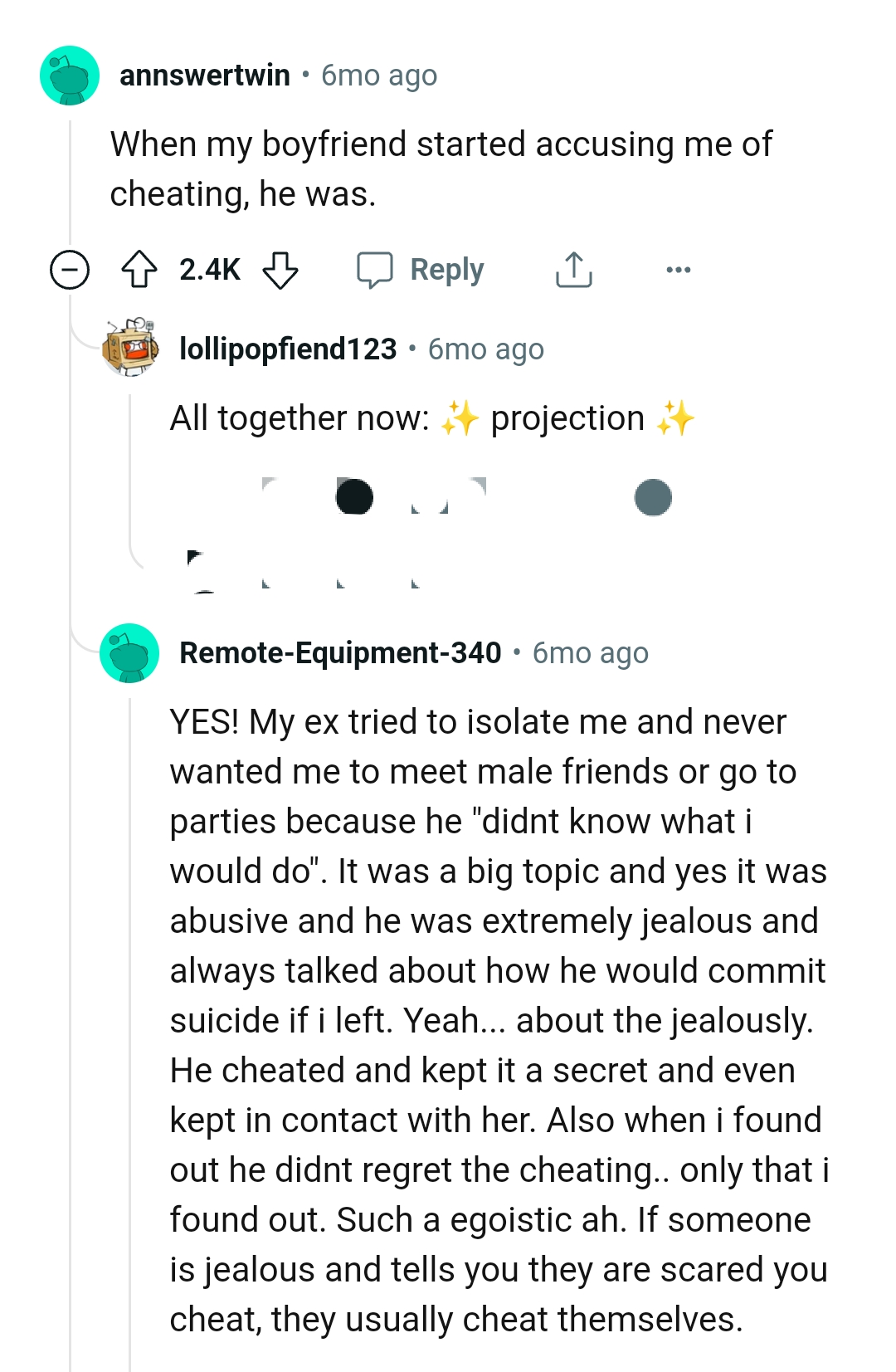The height and width of the screenshot is (1372, 896).
Task: Click lollipopfiend123's robot avatar
Action: (130, 348)
